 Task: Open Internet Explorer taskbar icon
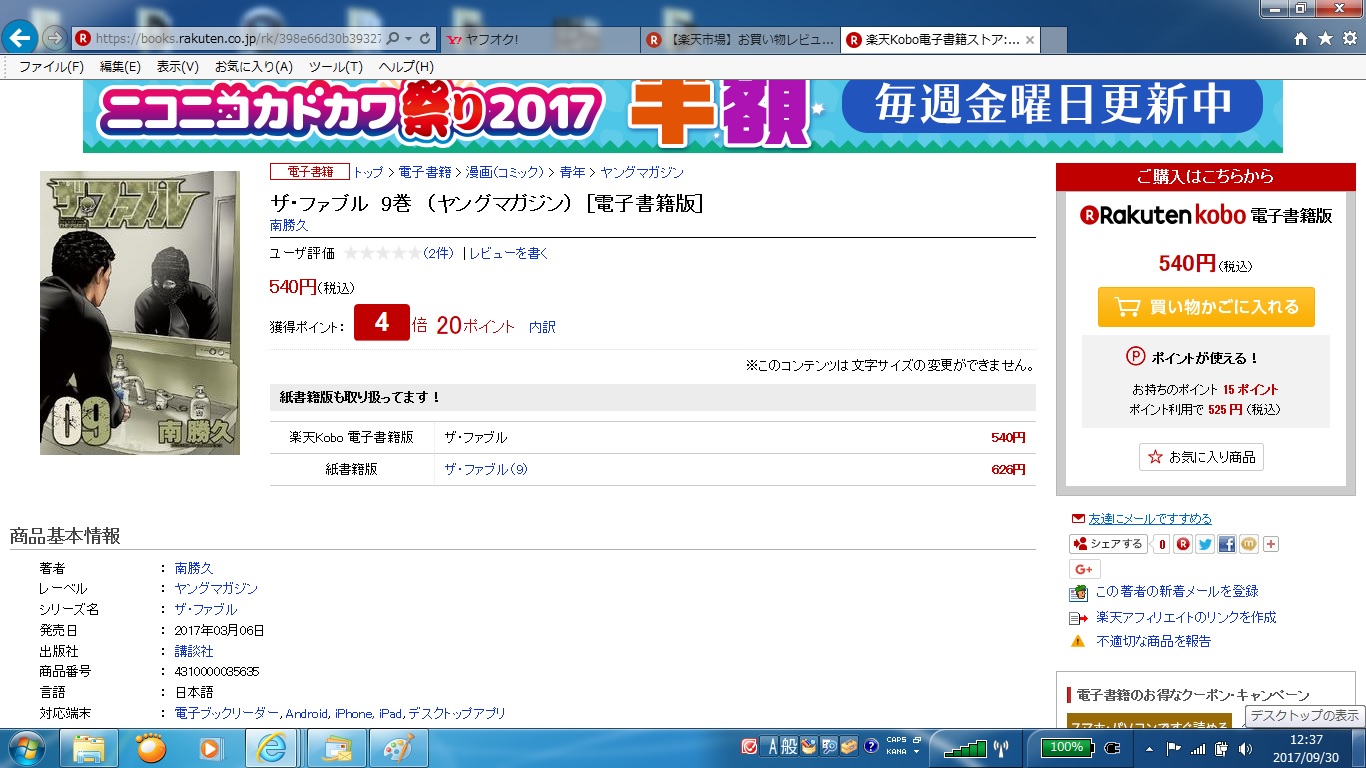(273, 748)
